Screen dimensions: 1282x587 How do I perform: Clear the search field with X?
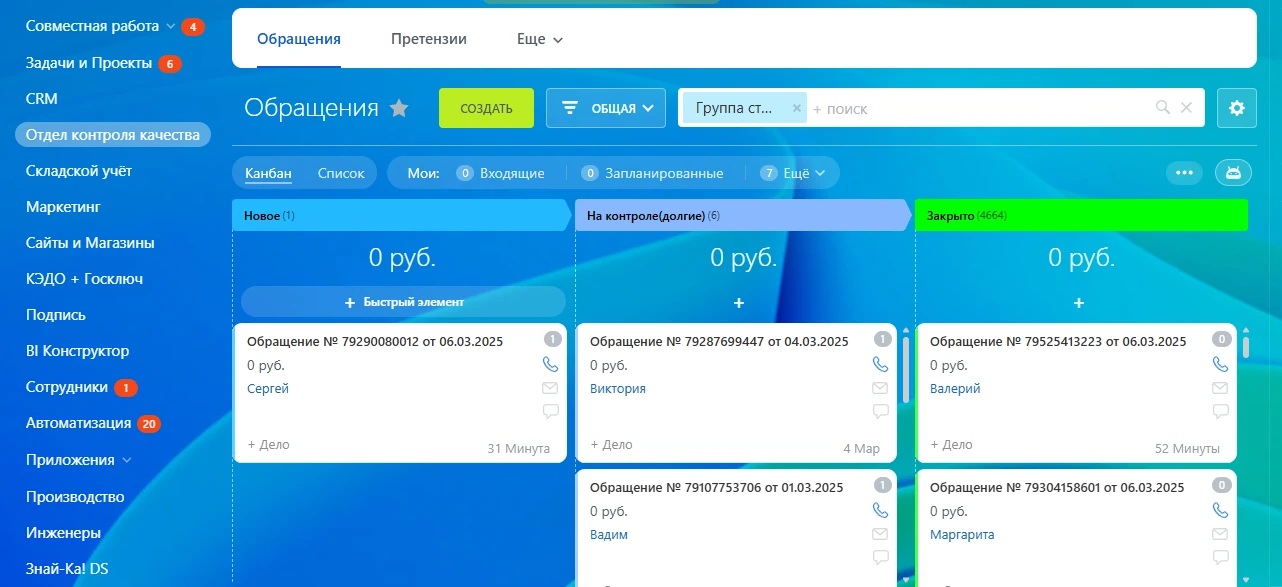coord(1186,108)
